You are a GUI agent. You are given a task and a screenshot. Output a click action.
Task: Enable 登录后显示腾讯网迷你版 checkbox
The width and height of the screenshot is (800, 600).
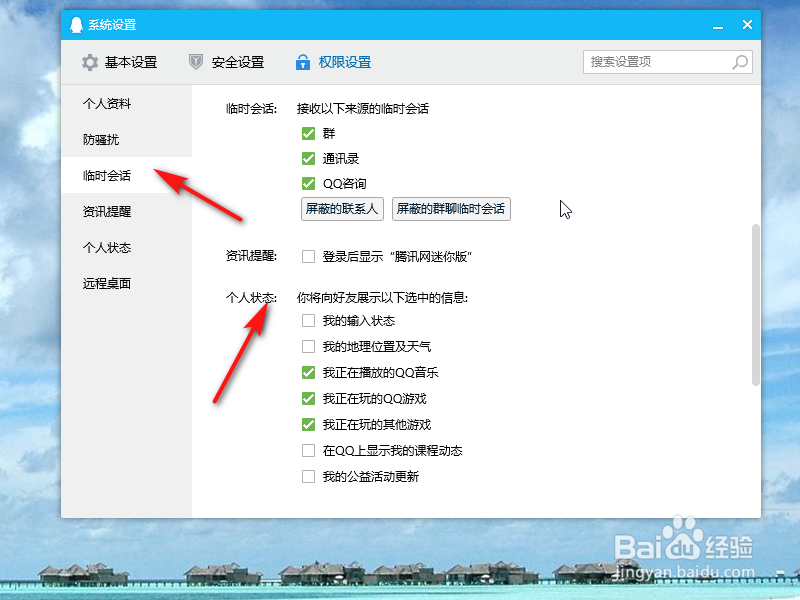pos(308,256)
